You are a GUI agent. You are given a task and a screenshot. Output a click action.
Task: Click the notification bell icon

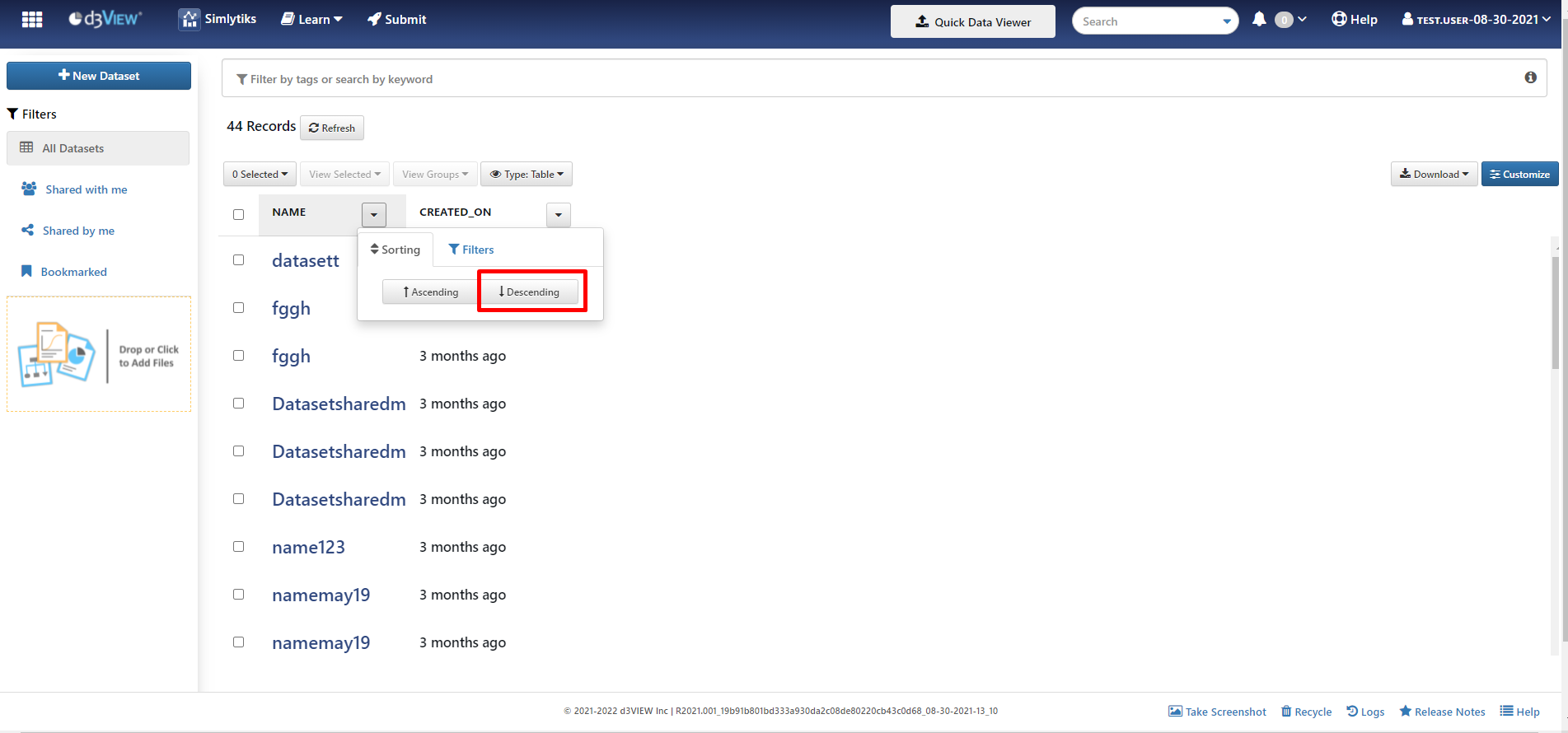1259,19
